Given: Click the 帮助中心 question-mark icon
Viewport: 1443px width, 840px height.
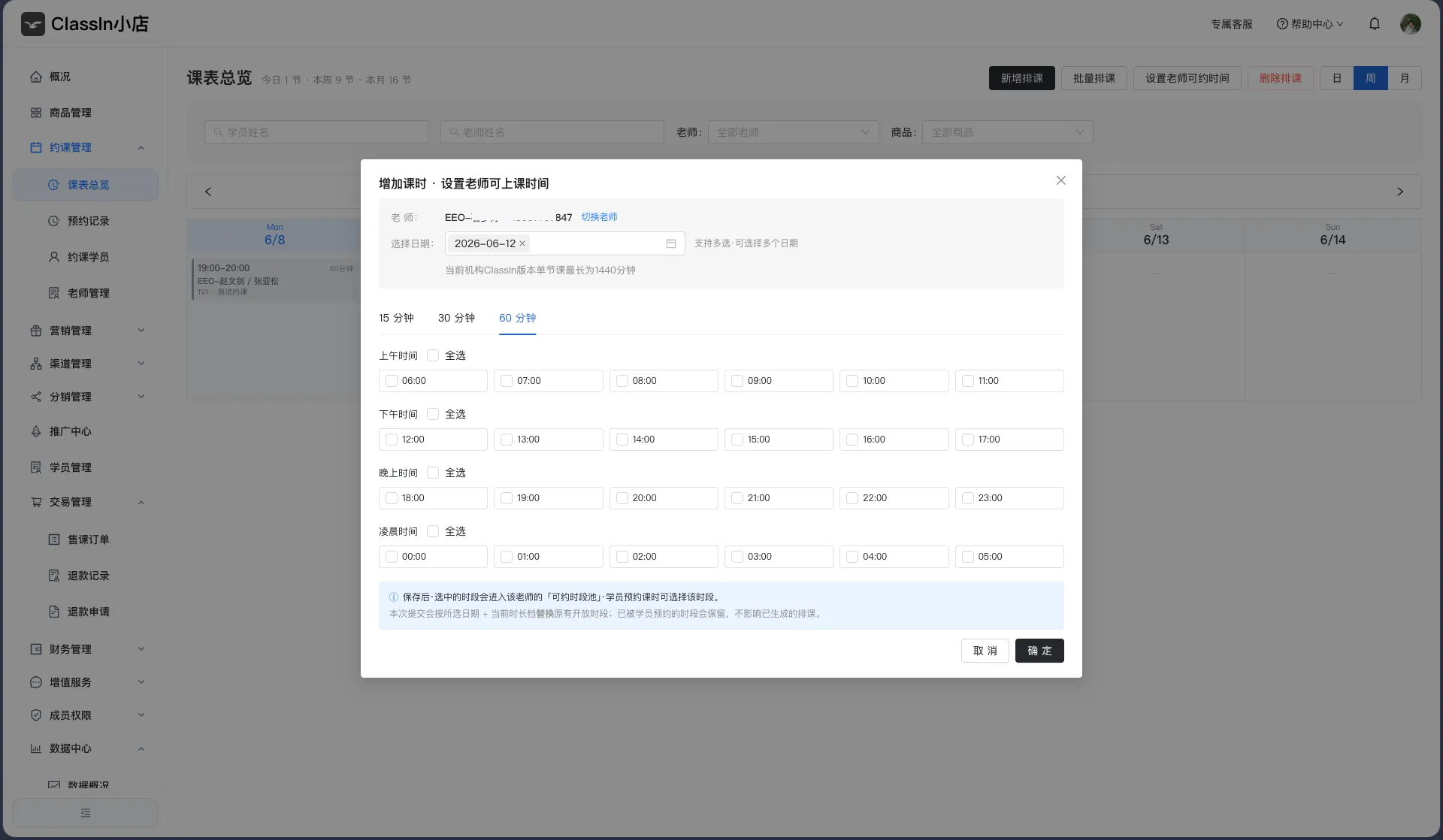Looking at the screenshot, I should coord(1282,24).
